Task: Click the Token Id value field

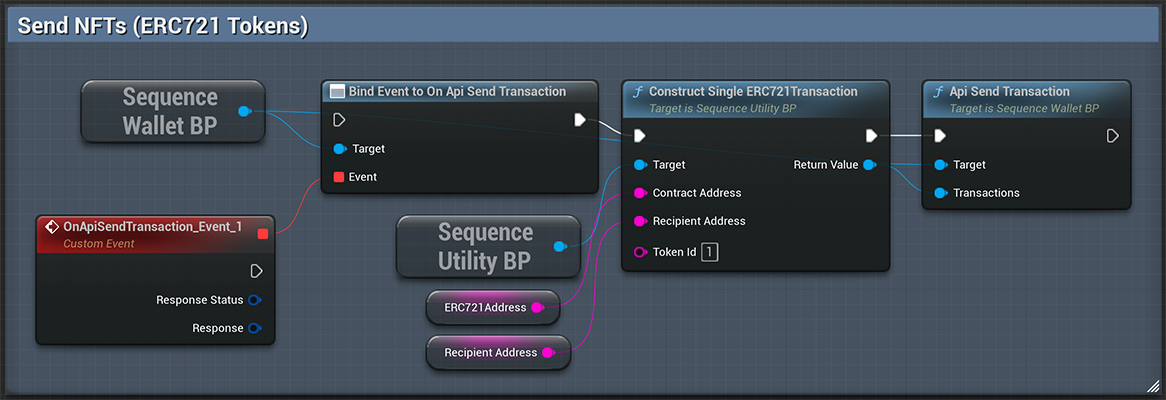Action: [x=709, y=252]
